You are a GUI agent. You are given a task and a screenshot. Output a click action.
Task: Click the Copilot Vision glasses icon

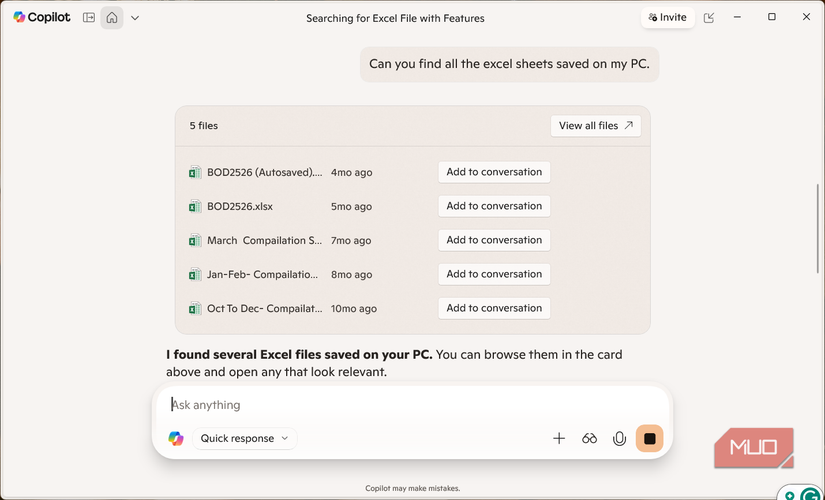click(x=589, y=438)
